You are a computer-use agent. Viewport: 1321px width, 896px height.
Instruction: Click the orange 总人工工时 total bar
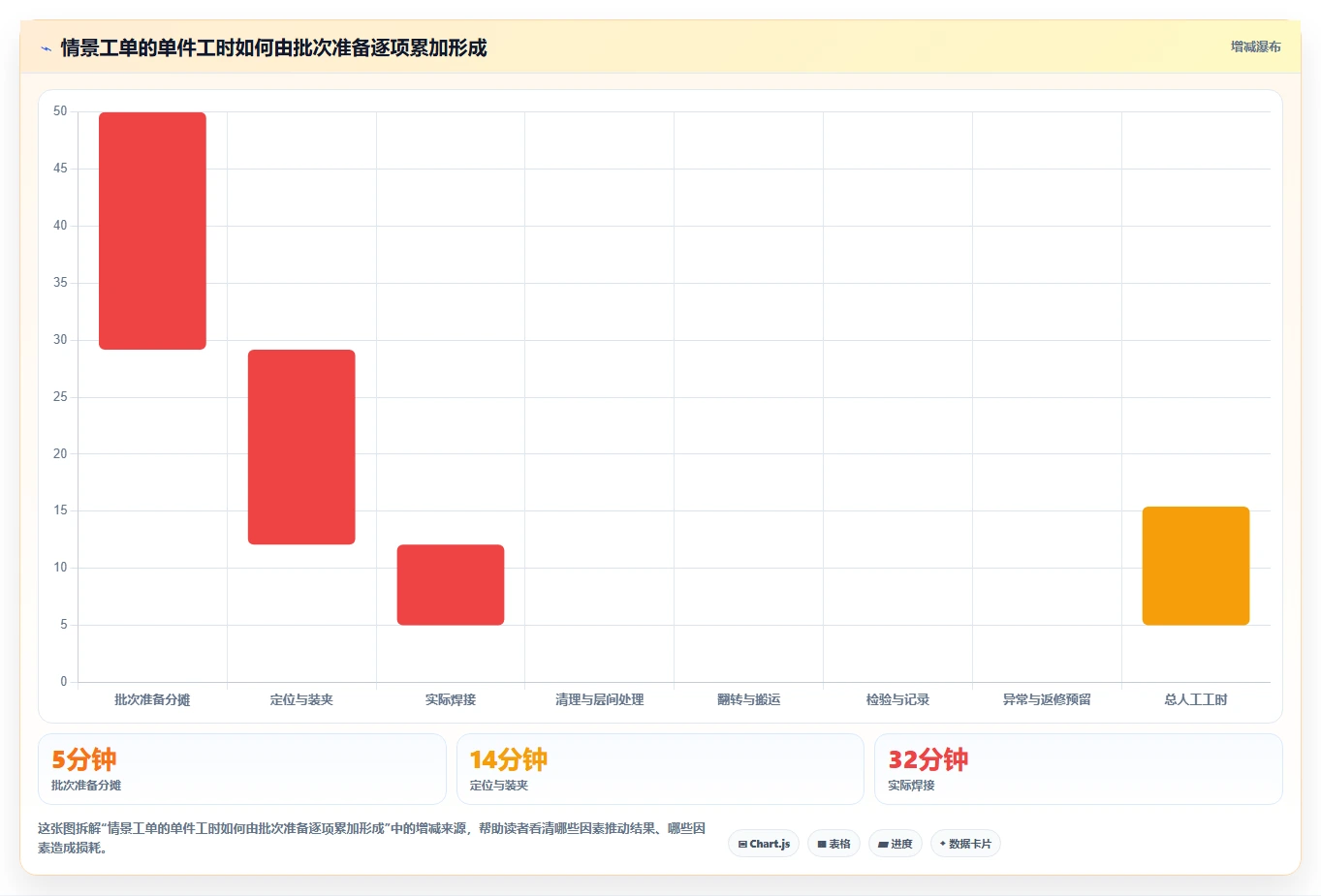(1196, 566)
